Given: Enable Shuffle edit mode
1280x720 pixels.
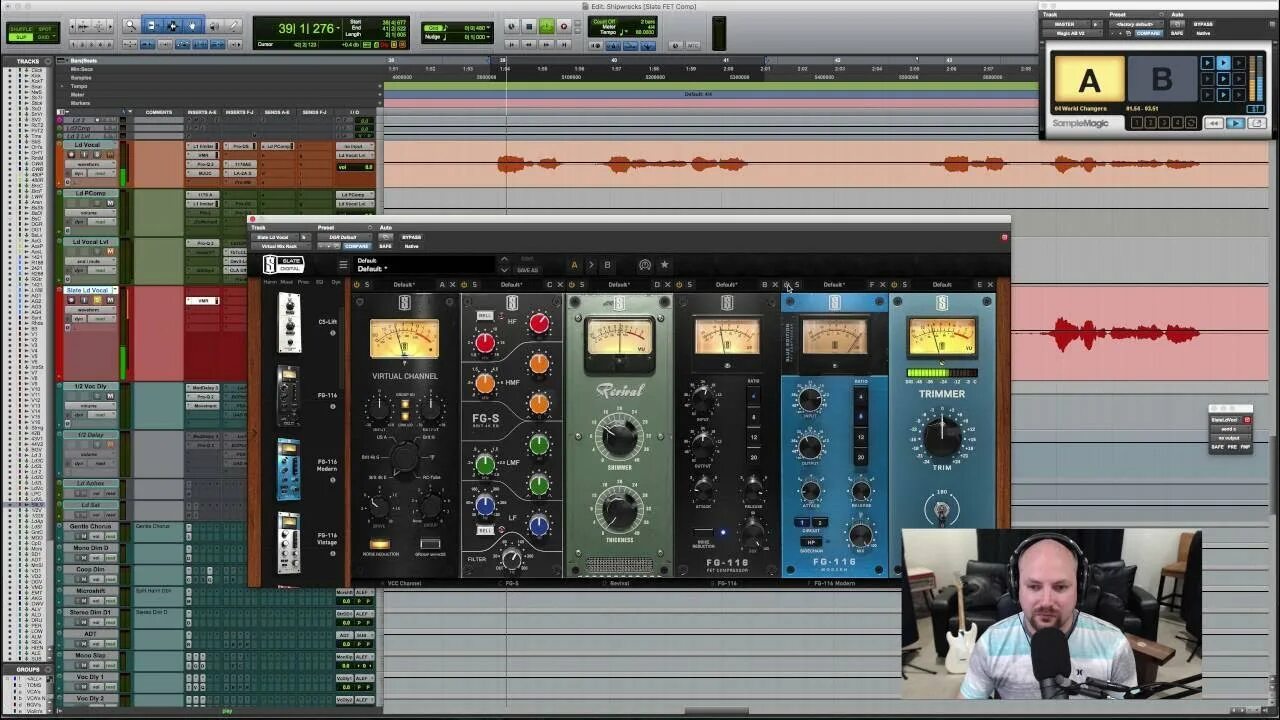Looking at the screenshot, I should (20, 28).
